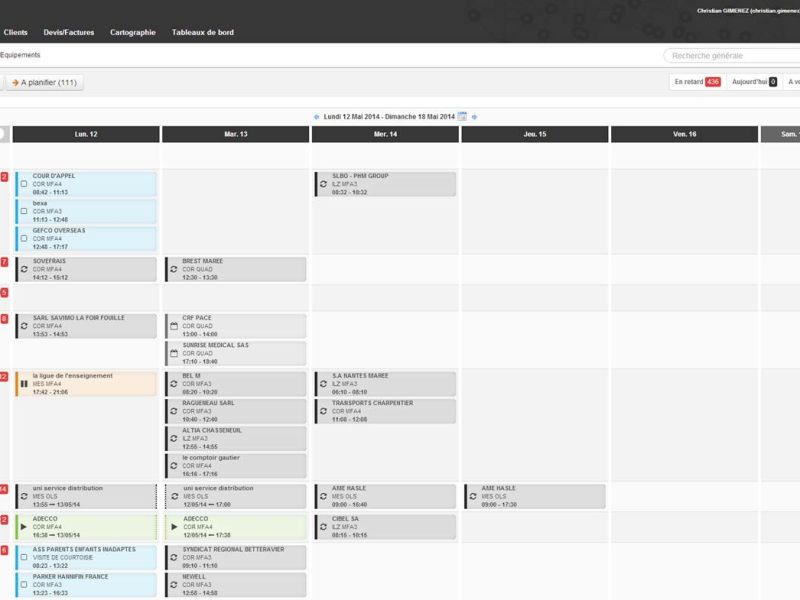Screen dimensions: 800x600
Task: Open the Clients menu
Action: point(15,32)
